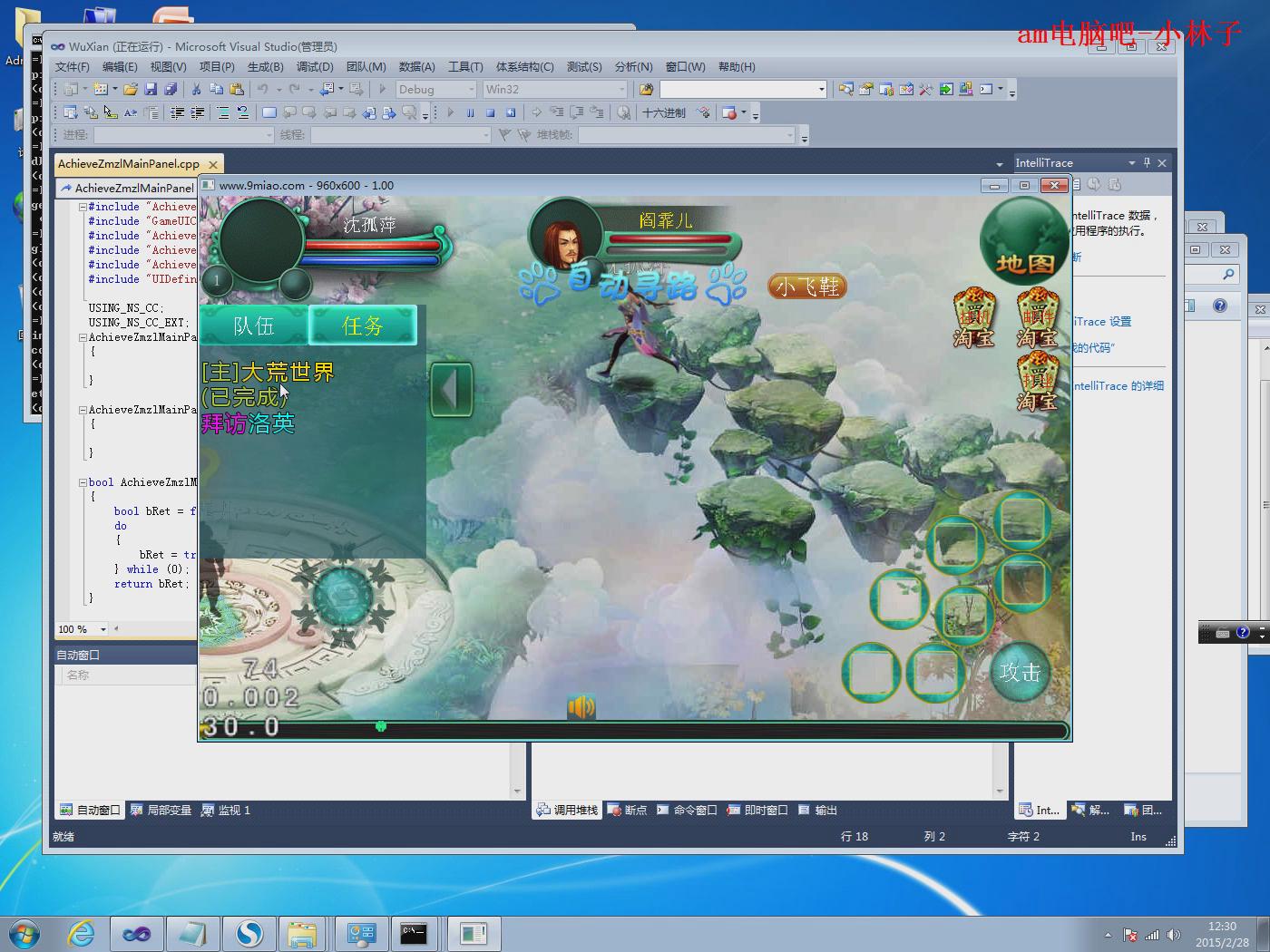
Task: Switch to the 任务 tab in game
Action: pos(363,325)
